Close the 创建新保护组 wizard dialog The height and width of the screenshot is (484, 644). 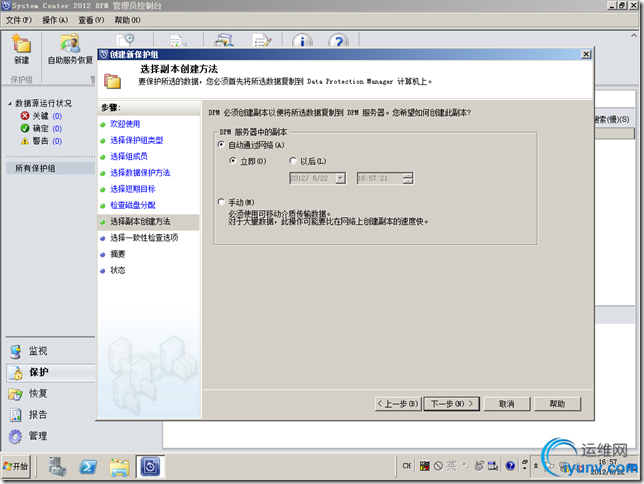tap(586, 54)
